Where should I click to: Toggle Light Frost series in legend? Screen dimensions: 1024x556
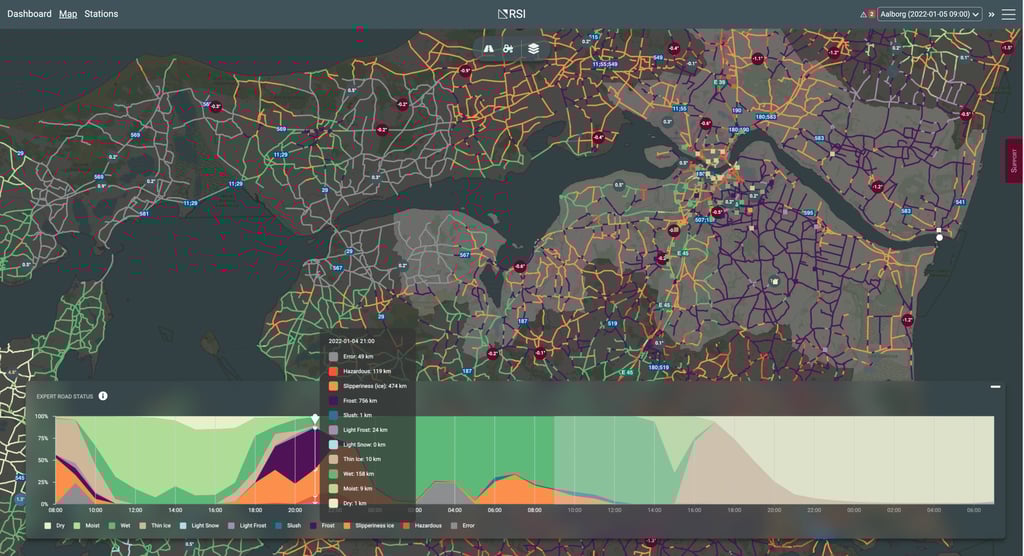(x=247, y=525)
